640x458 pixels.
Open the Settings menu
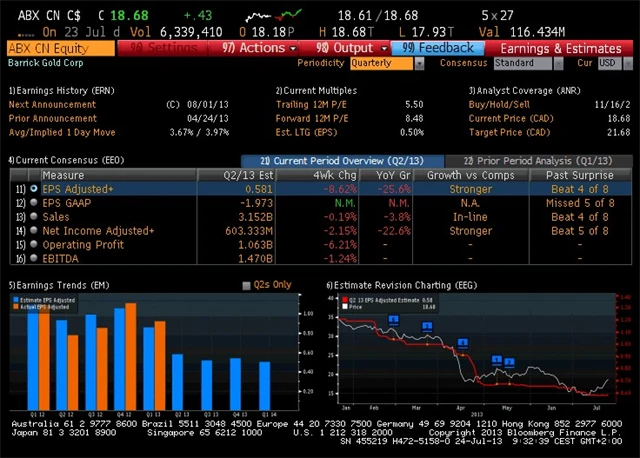tap(166, 48)
